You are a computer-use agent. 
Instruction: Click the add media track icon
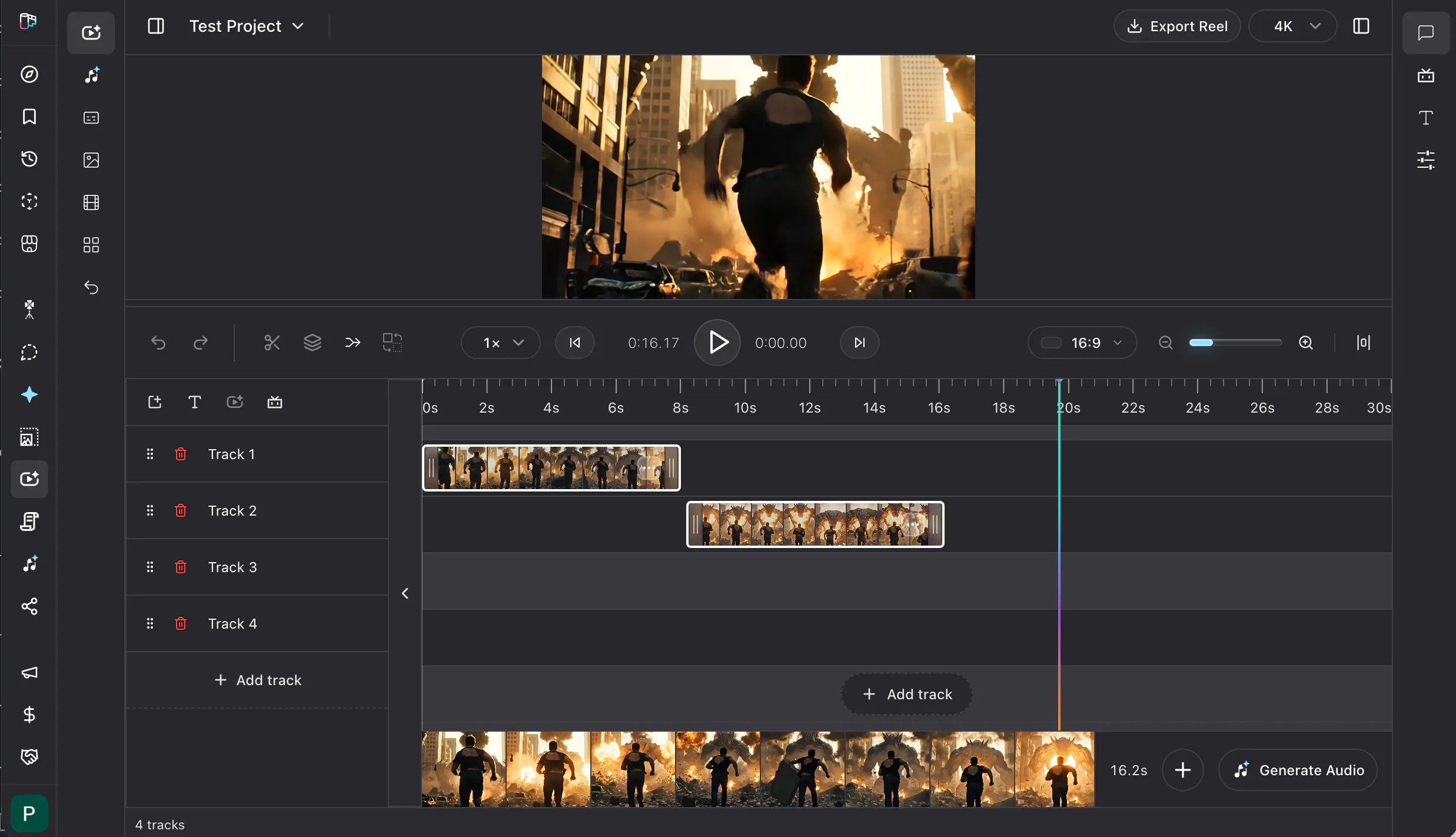pos(155,402)
